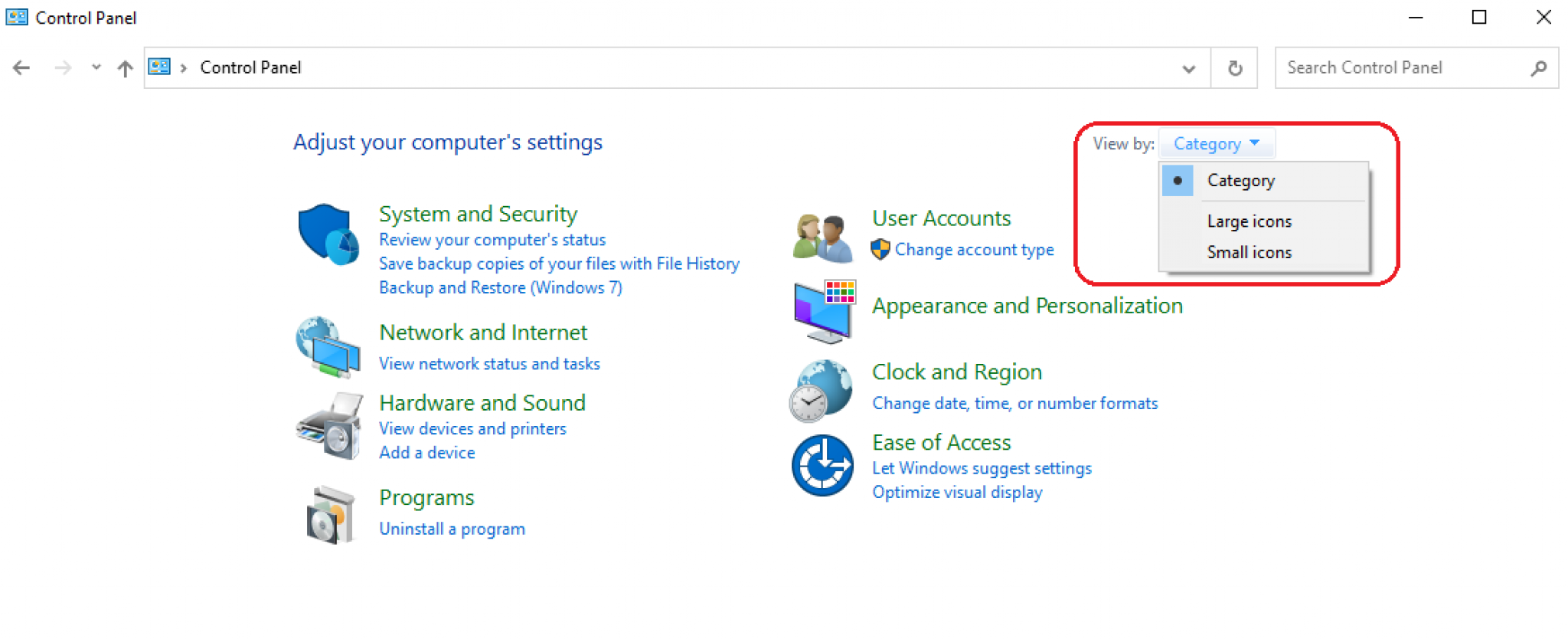Viewport: 1568px width, 639px height.
Task: Click the Forward arrow button
Action: tap(63, 68)
